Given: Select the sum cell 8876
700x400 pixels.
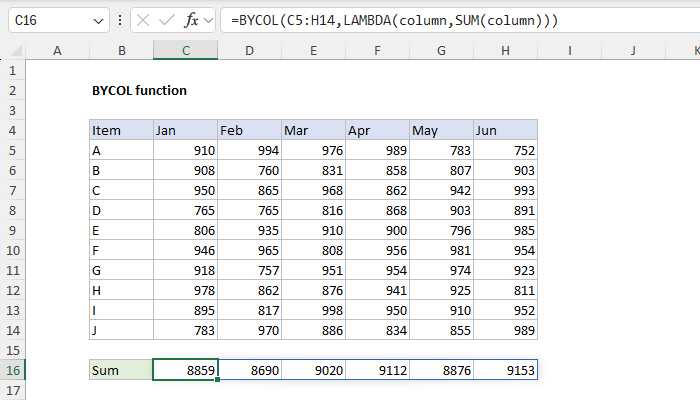Looking at the screenshot, I should (442, 370).
